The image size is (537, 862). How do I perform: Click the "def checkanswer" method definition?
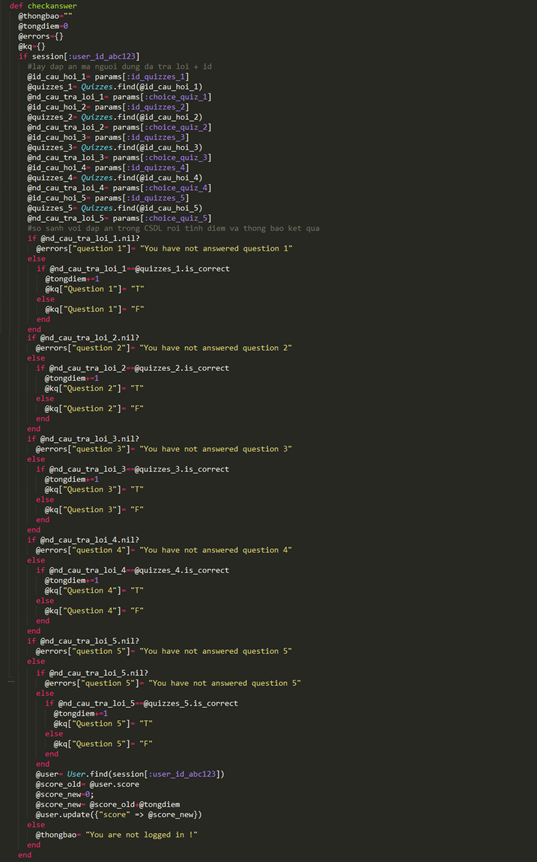point(43,6)
